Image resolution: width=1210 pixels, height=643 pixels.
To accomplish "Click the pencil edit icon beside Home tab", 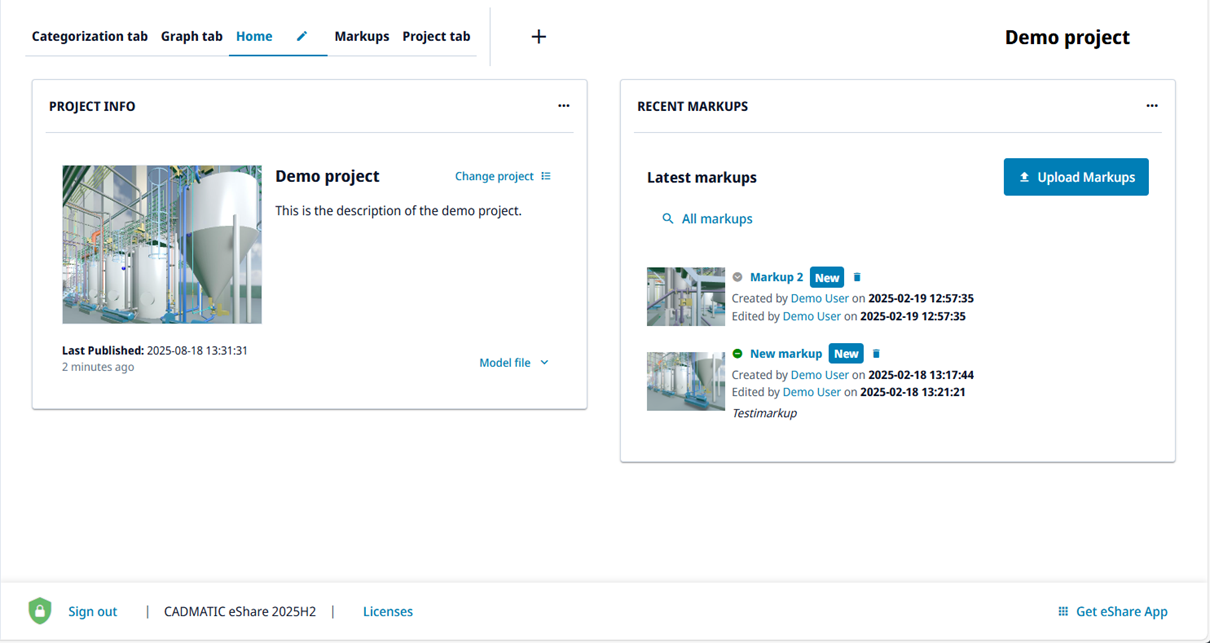I will click(302, 36).
